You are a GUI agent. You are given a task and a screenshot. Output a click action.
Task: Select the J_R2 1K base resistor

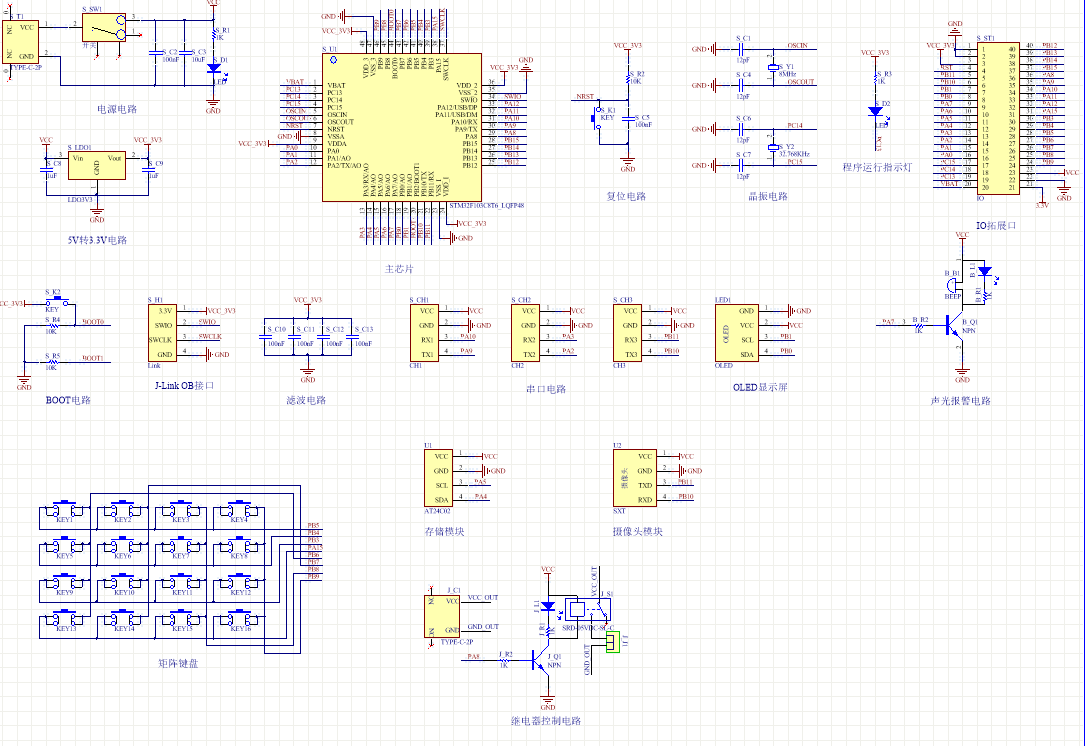coord(504,660)
